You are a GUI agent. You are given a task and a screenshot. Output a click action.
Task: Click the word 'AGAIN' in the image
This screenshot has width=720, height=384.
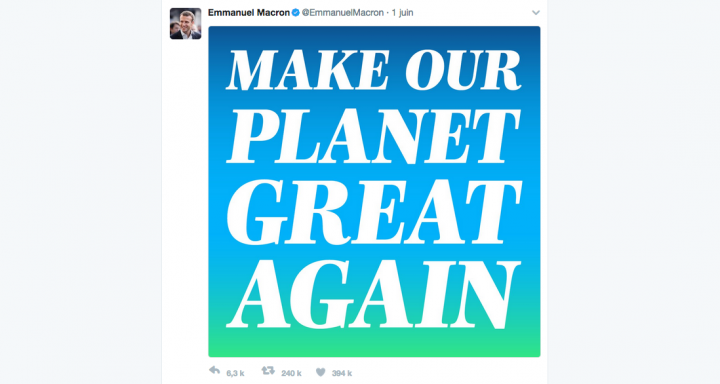[x=373, y=294]
